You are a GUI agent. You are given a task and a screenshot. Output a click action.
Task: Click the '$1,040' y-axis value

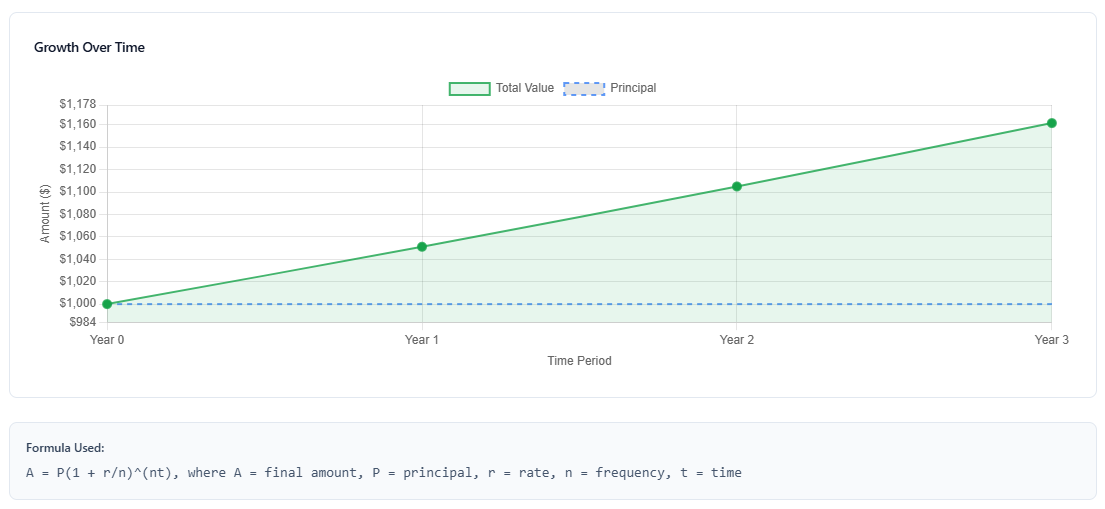[x=78, y=259]
